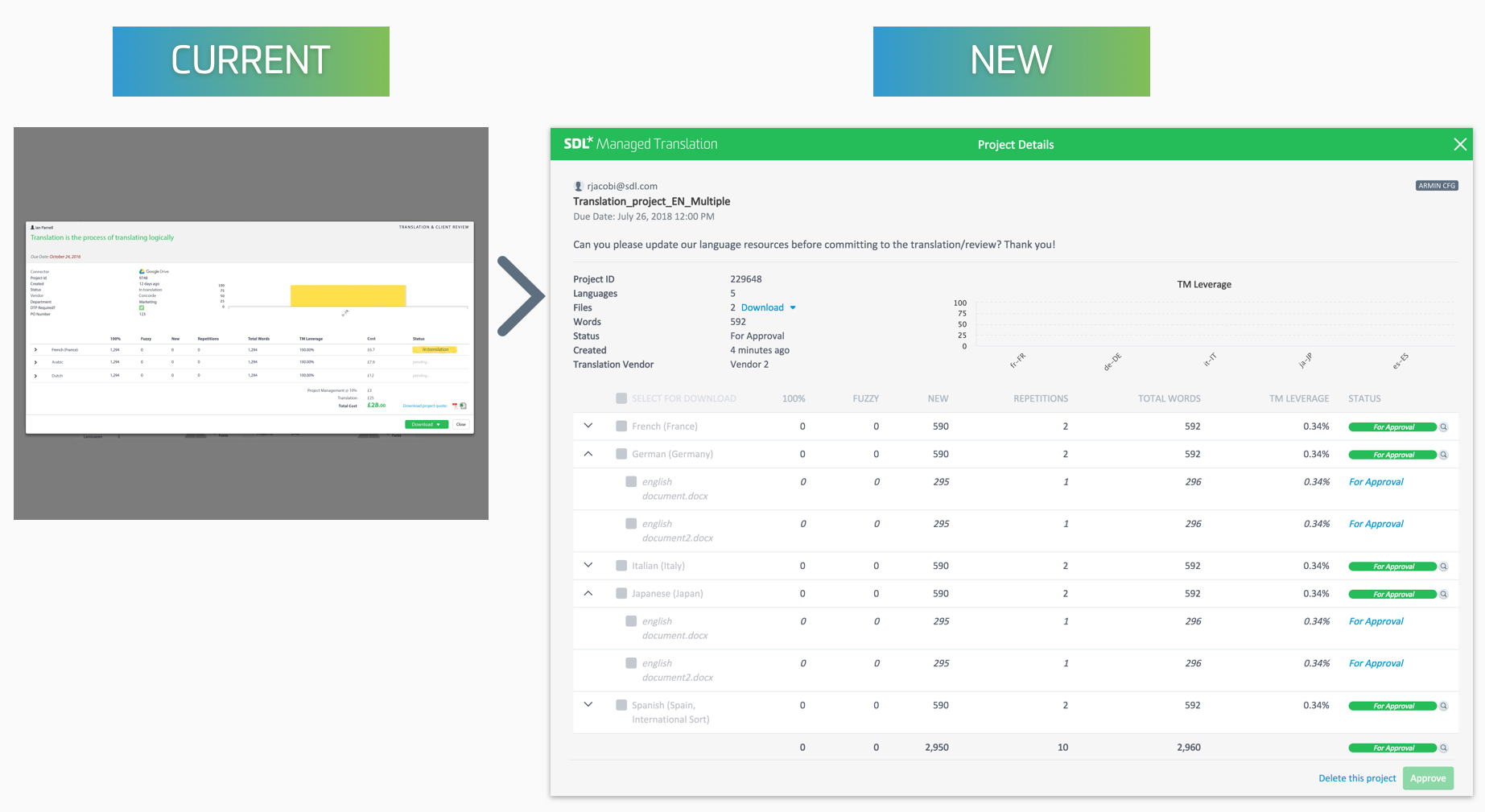Click the Translation Vendor value Vendor 2
The image size is (1485, 812).
point(749,365)
